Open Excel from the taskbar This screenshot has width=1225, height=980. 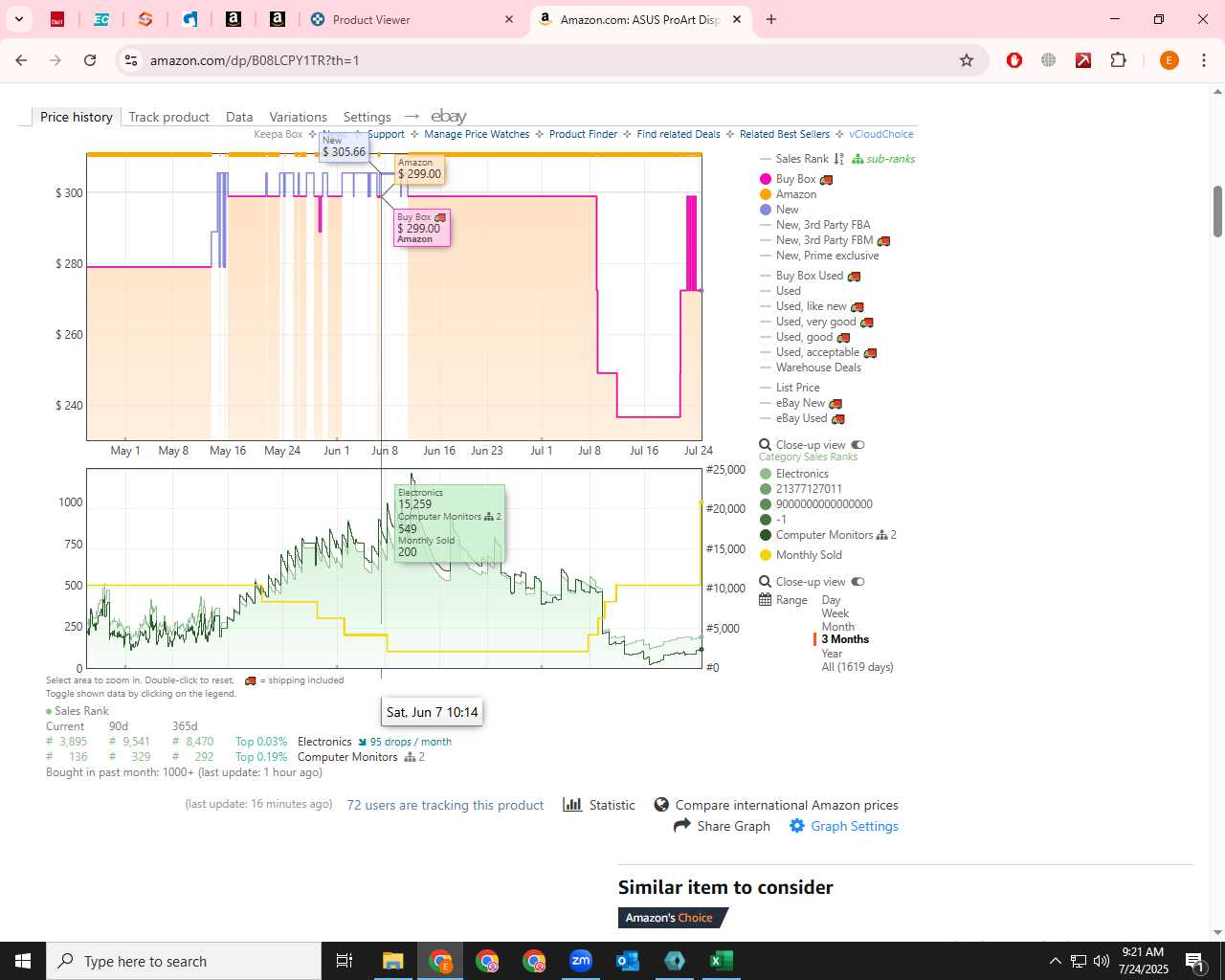coord(722,961)
